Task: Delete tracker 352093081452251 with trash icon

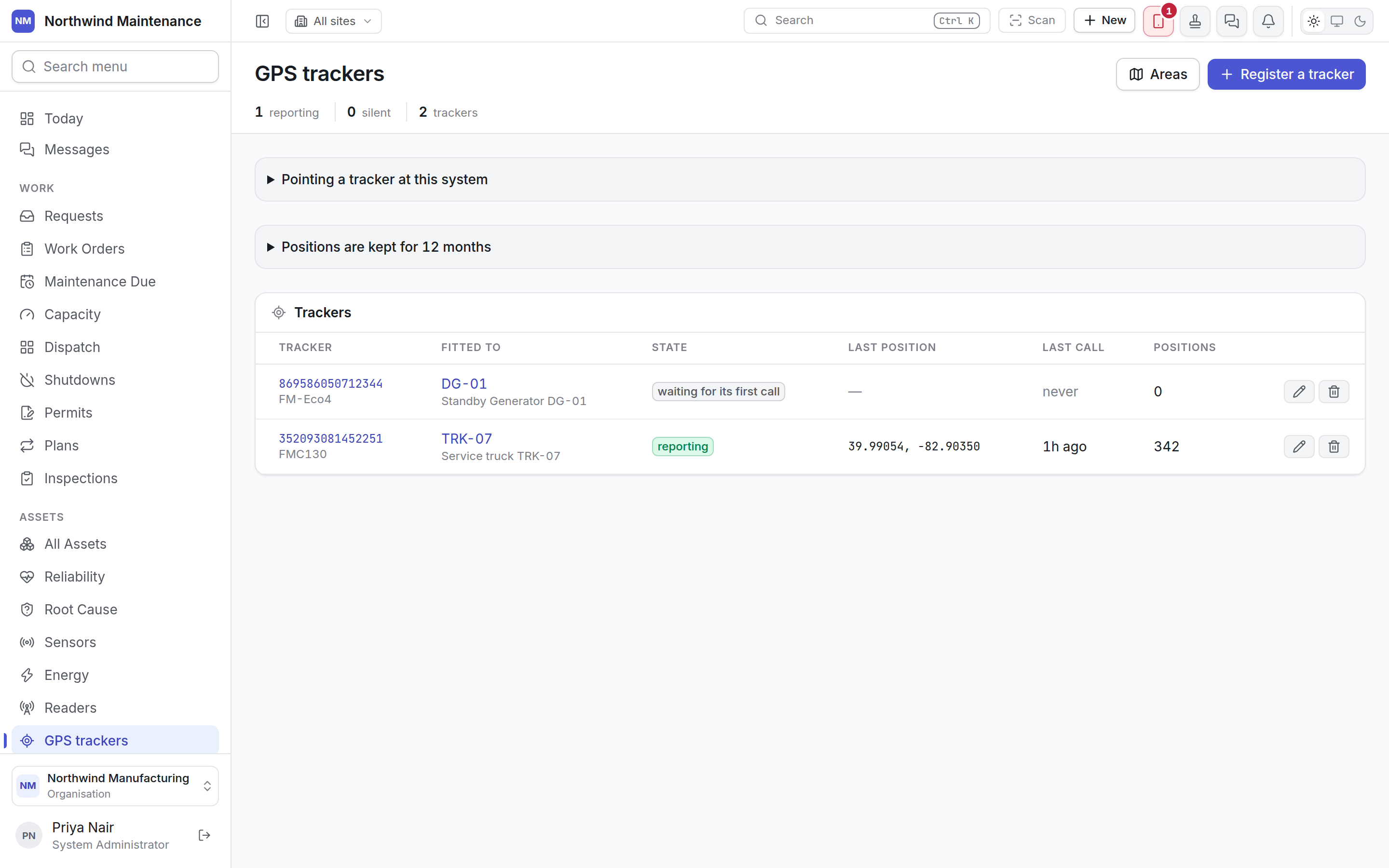Action: pos(1334,447)
